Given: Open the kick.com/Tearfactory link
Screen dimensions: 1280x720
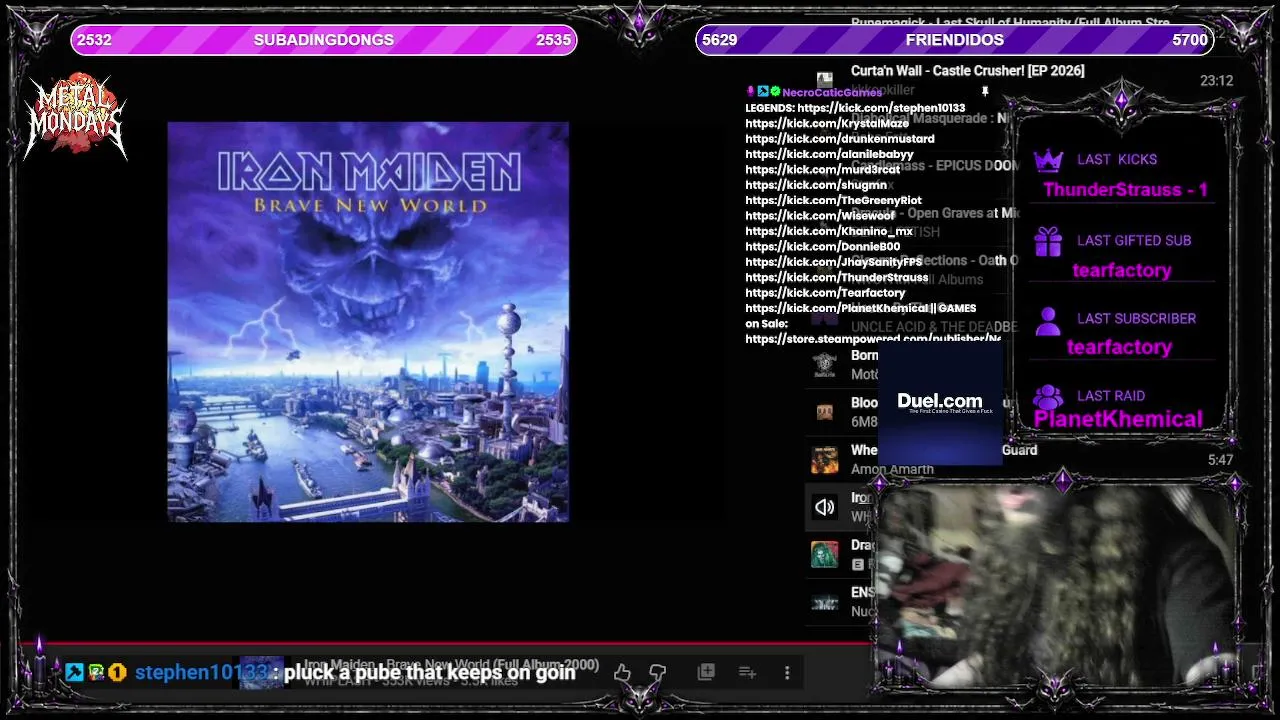Looking at the screenshot, I should [825, 293].
